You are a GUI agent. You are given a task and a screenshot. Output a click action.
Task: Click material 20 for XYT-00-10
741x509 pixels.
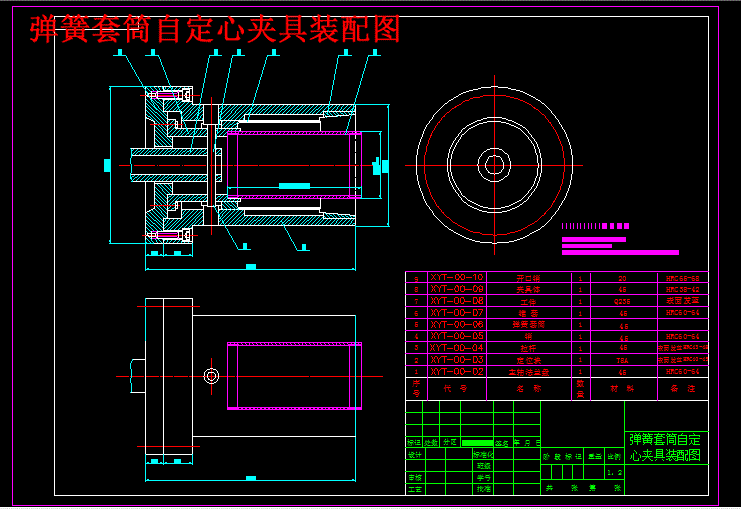coord(622,278)
